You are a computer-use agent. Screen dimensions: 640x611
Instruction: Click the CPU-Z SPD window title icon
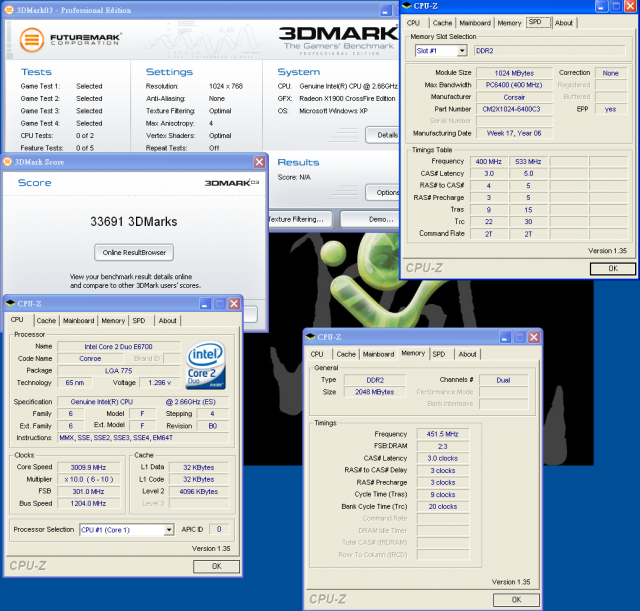[407, 6]
